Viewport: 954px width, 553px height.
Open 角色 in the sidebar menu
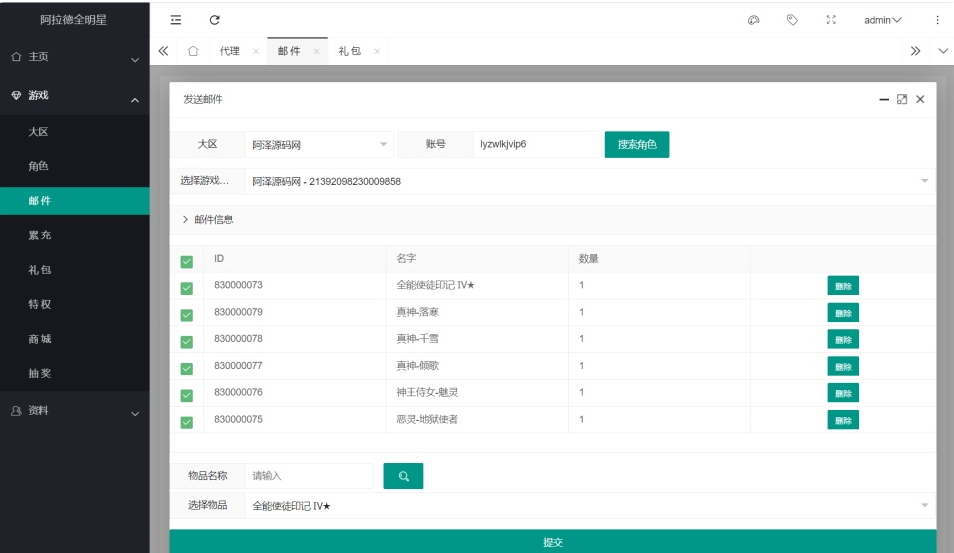click(x=39, y=166)
